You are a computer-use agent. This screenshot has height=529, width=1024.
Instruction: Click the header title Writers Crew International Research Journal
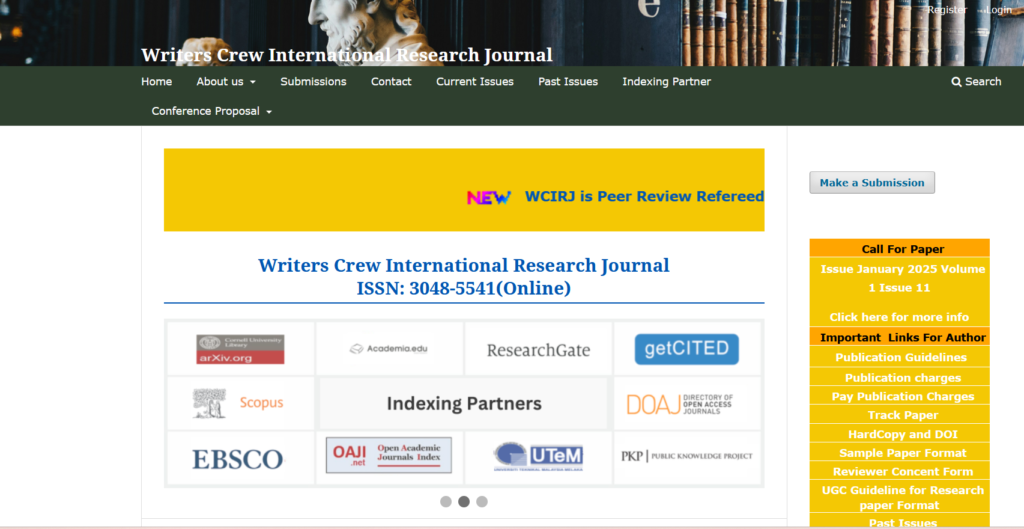point(347,55)
